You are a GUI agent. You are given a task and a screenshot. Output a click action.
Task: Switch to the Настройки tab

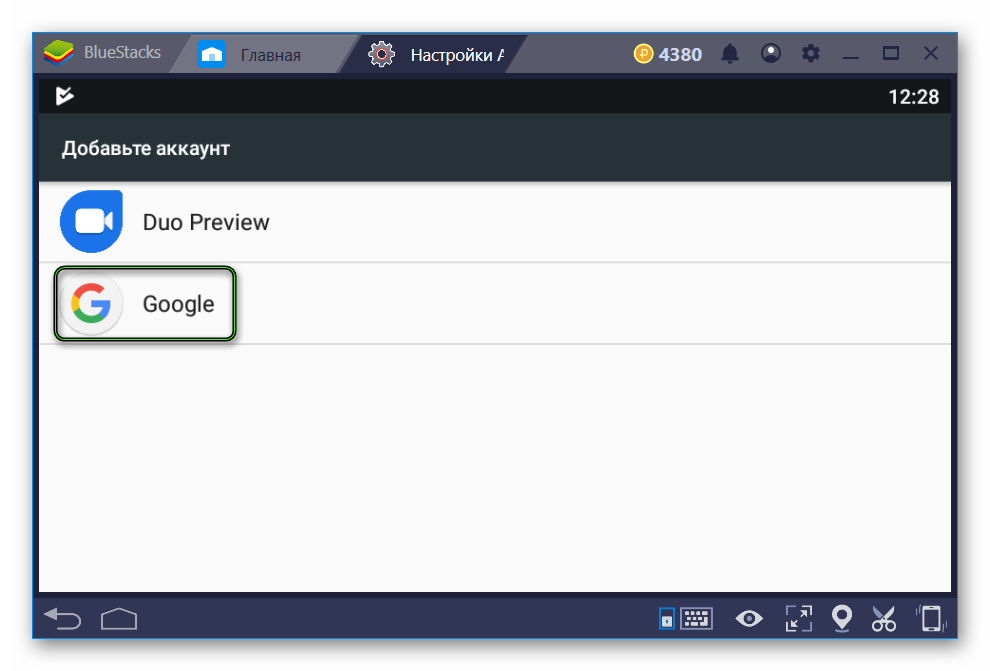coord(436,55)
